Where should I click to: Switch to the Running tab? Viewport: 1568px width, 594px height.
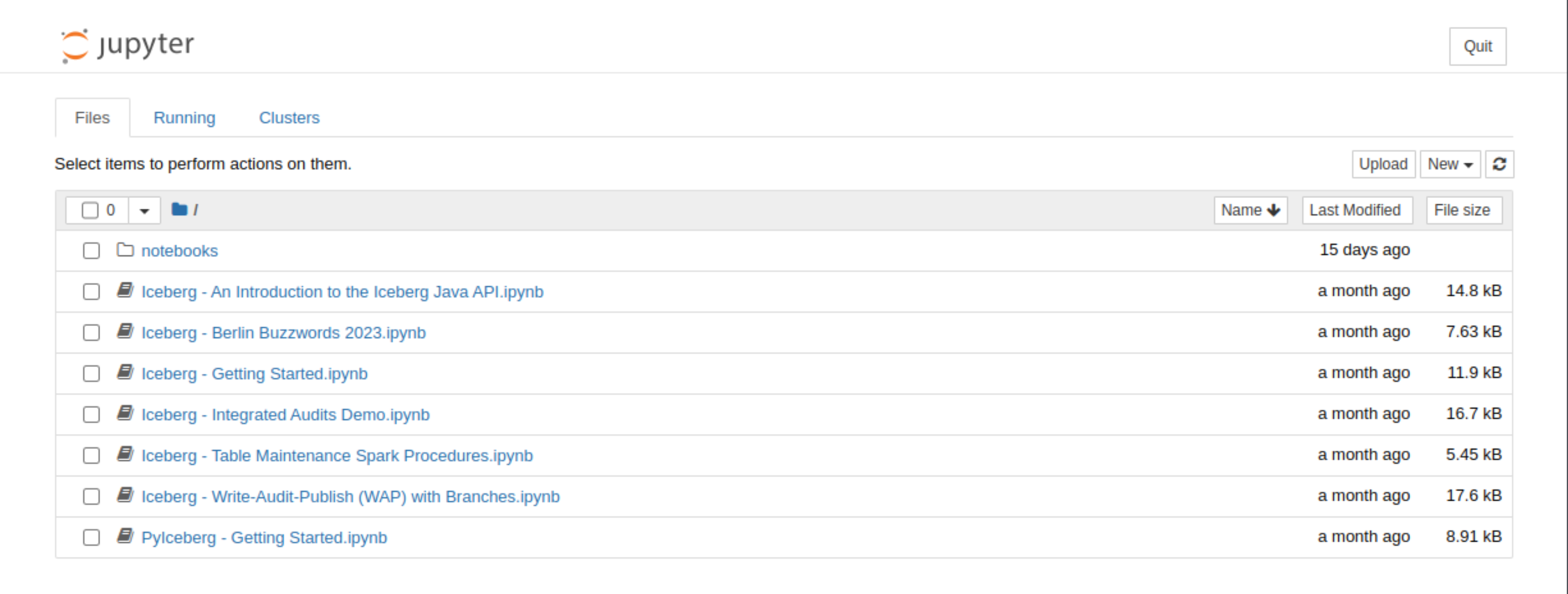click(x=184, y=118)
